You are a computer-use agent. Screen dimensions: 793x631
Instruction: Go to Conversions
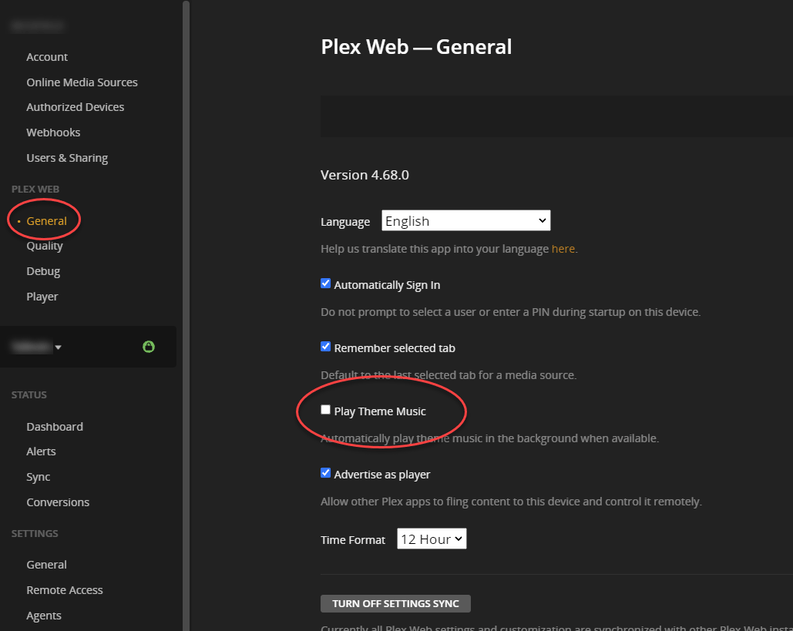[x=58, y=502]
